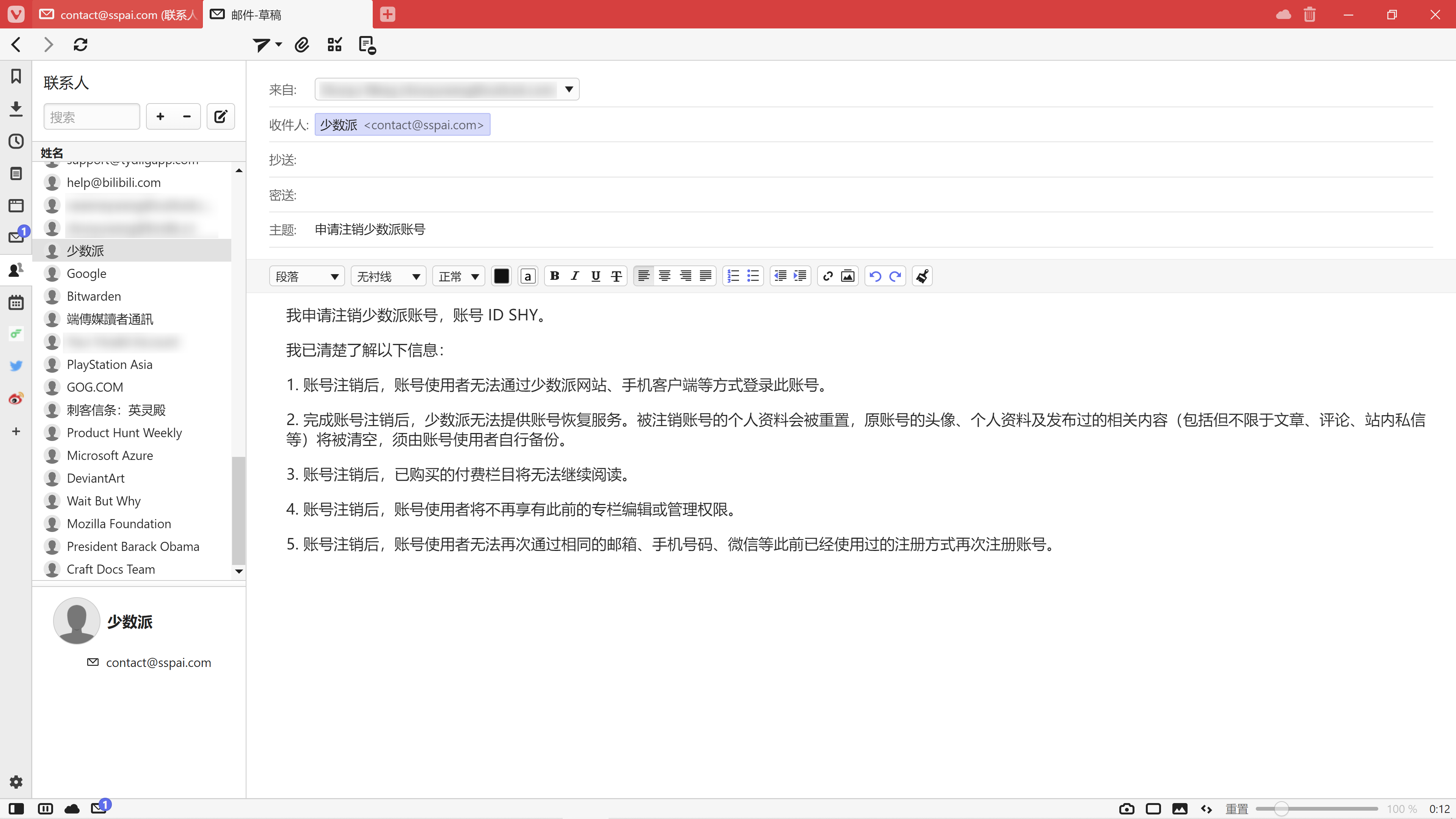The image size is (1456, 819).
Task: Click the attach file paperclip icon
Action: (x=302, y=45)
